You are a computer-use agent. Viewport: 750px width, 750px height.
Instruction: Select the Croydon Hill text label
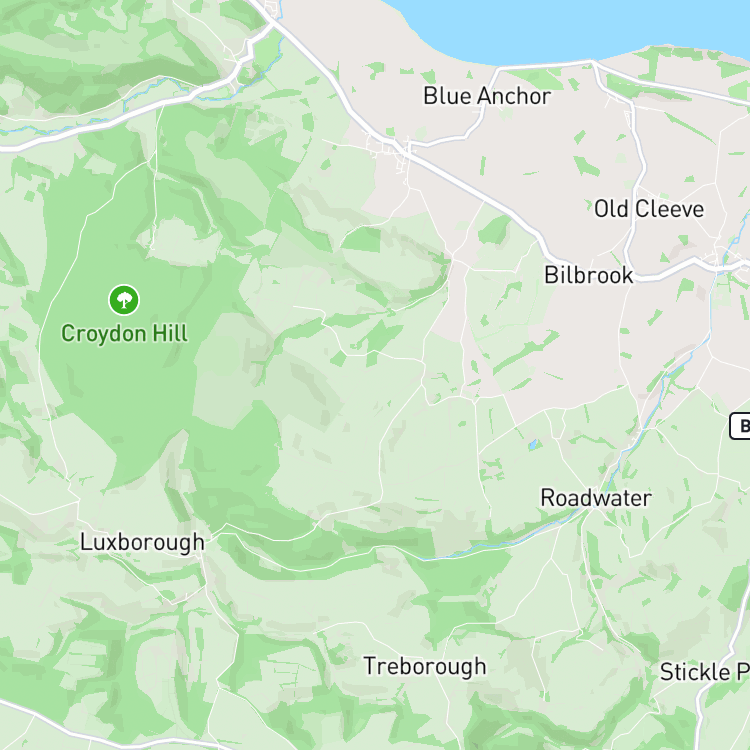click(124, 333)
